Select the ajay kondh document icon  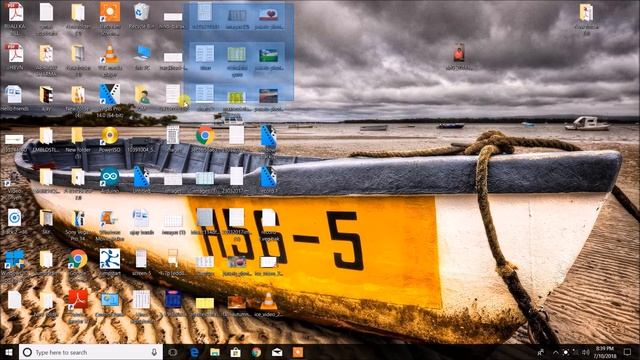142,222
